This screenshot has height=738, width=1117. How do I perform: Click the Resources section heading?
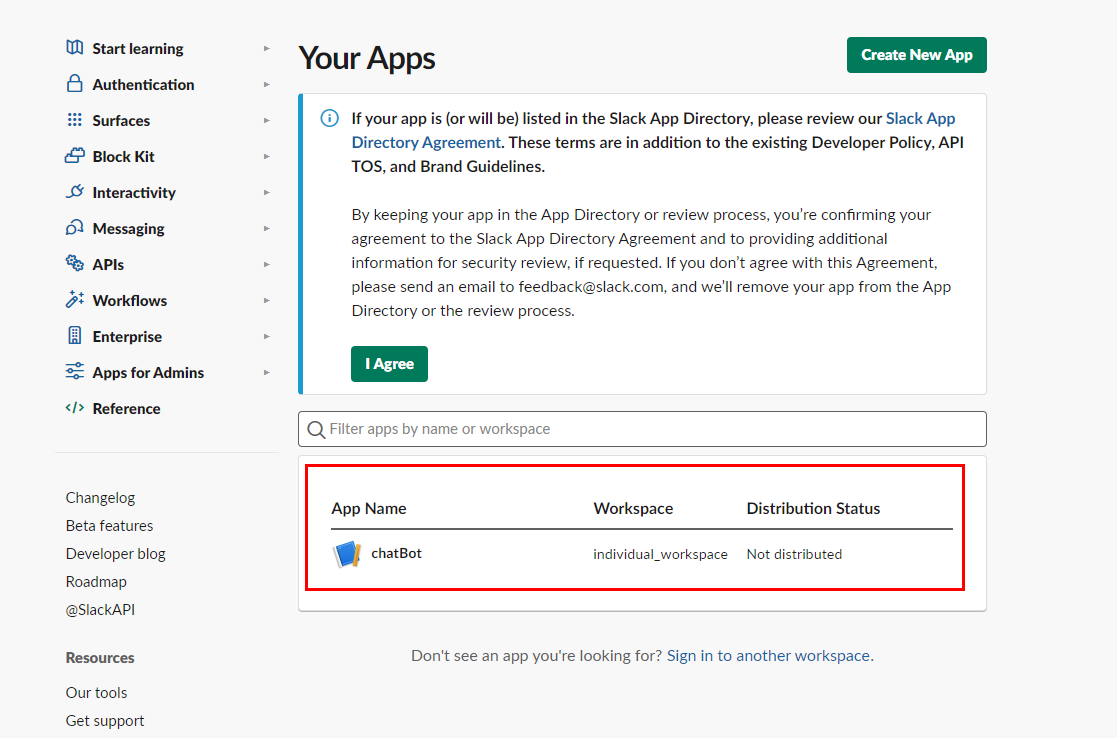100,658
